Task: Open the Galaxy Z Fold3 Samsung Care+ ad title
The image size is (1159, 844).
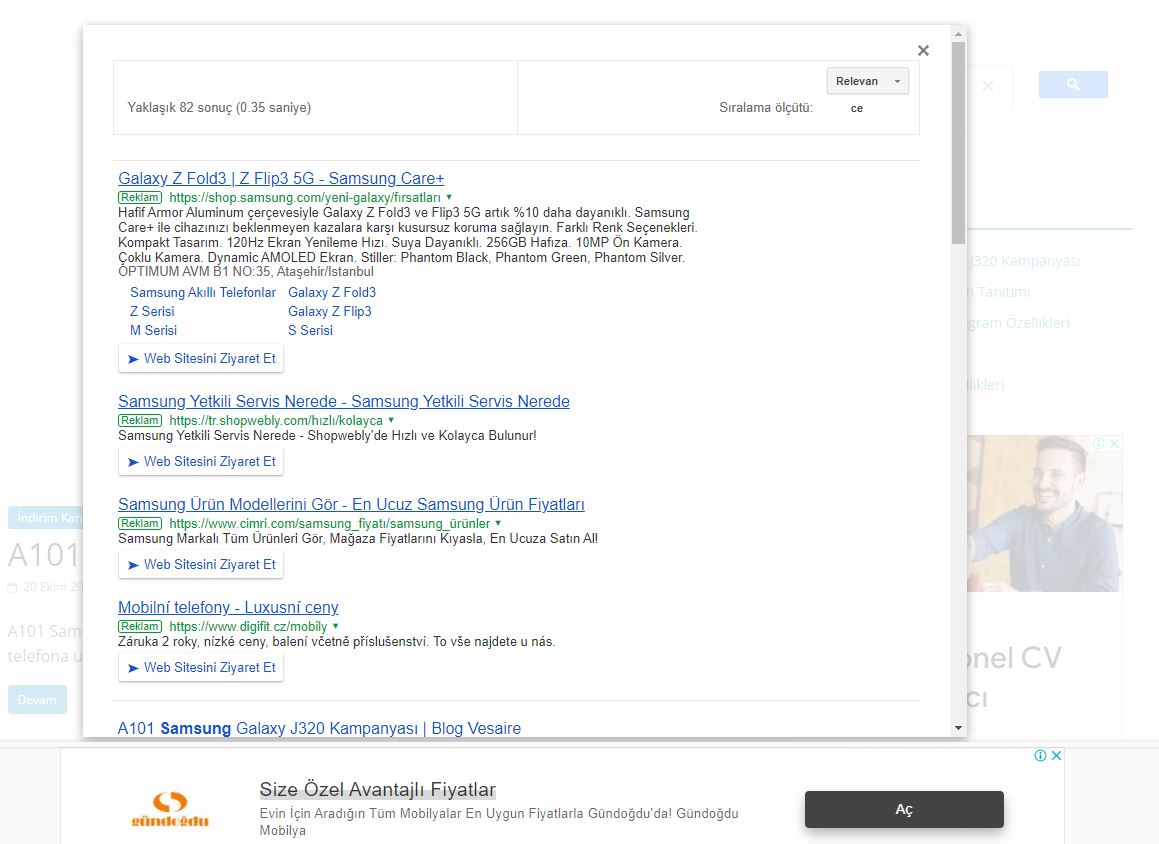Action: pos(281,179)
